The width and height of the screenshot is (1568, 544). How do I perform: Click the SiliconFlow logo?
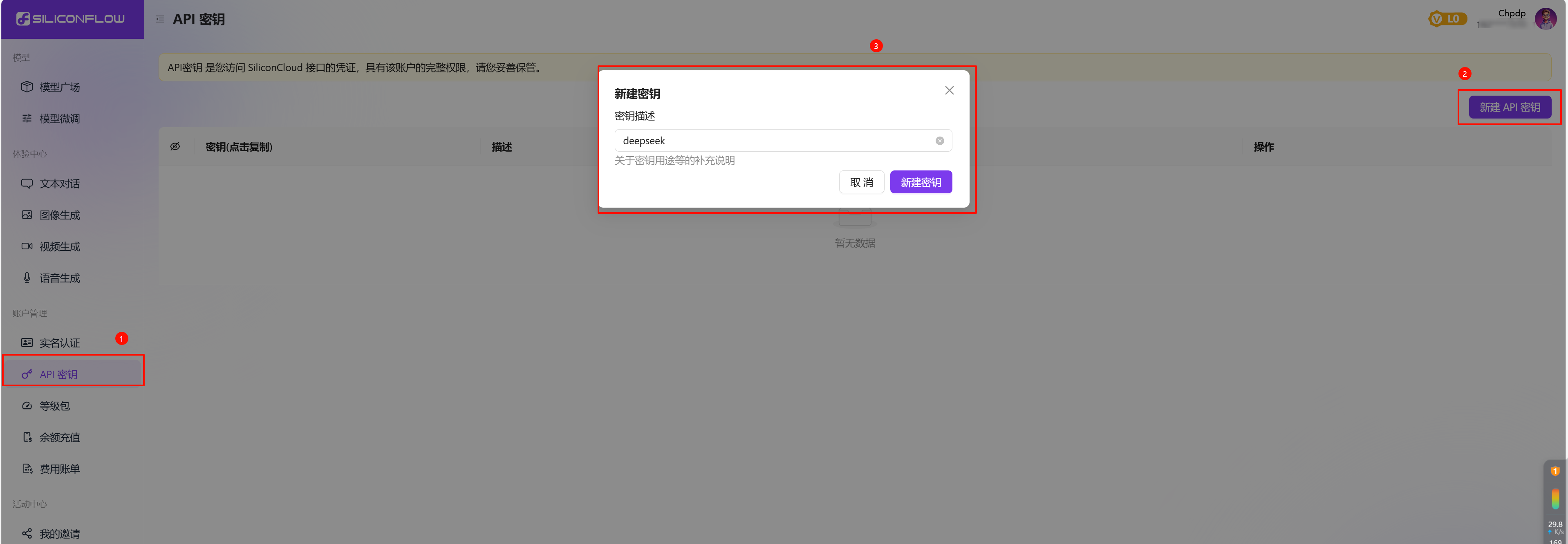[x=71, y=19]
